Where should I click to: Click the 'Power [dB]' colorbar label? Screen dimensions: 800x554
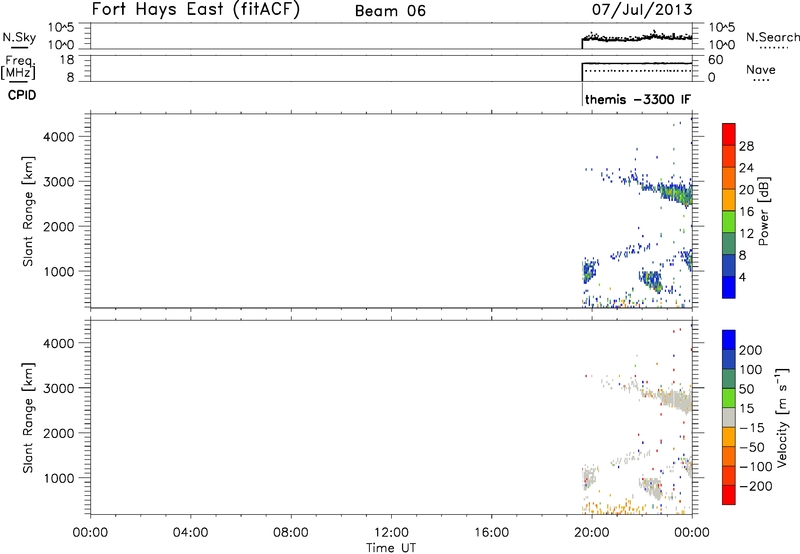click(x=763, y=211)
